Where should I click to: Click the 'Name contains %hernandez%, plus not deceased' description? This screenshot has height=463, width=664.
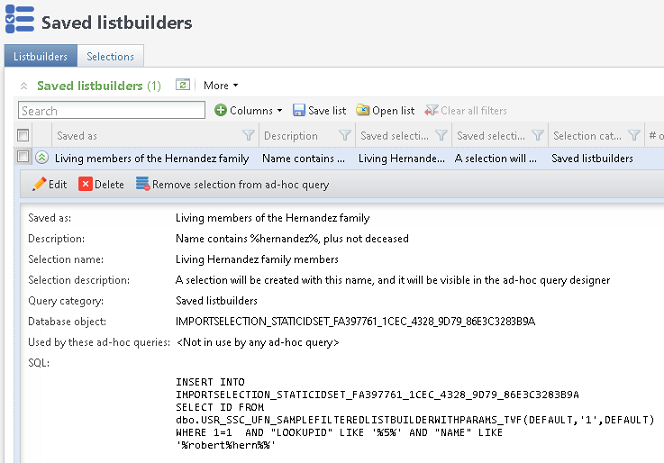(x=292, y=238)
